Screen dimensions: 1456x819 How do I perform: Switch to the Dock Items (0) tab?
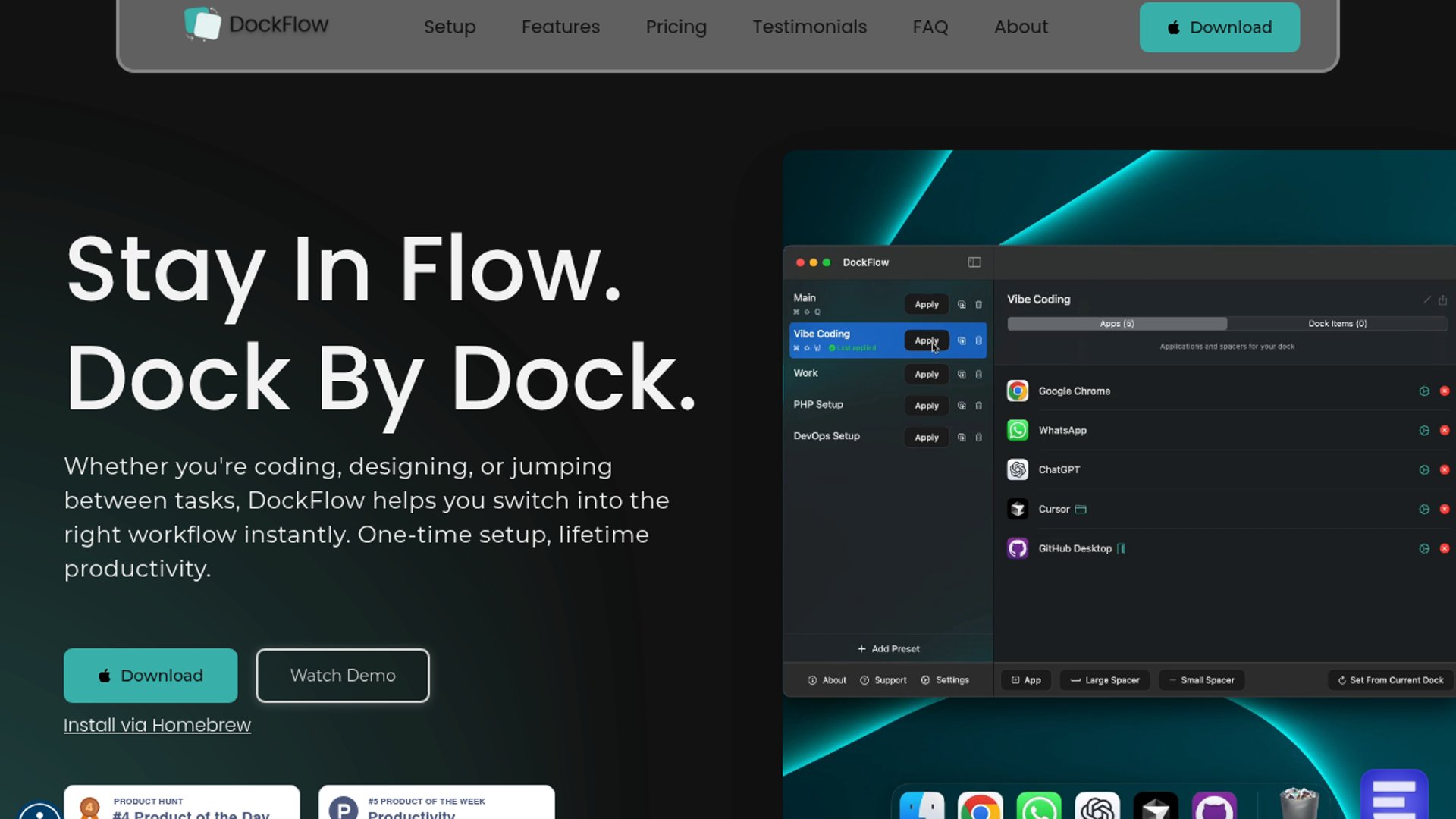[x=1337, y=324]
